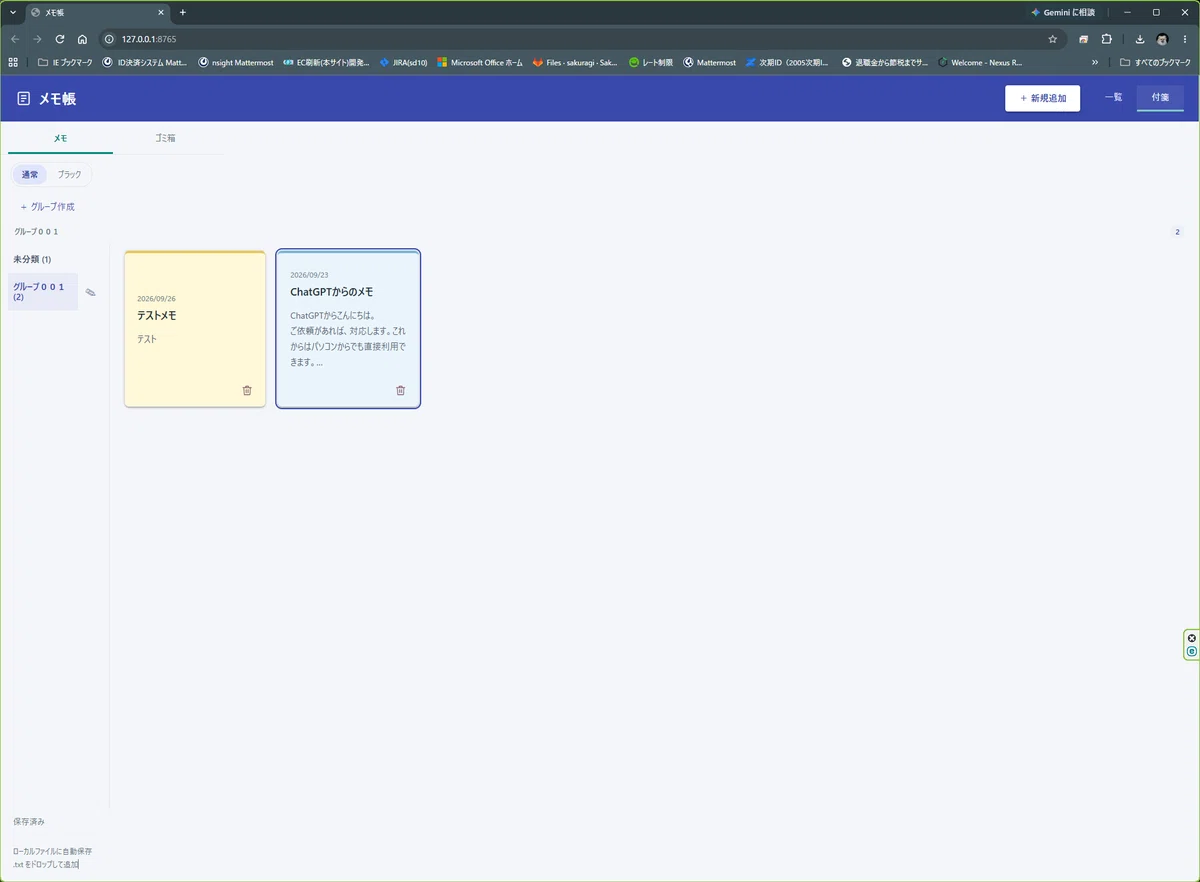
Task: Open the ID決済システム Matt... bookmark
Action: (145, 62)
